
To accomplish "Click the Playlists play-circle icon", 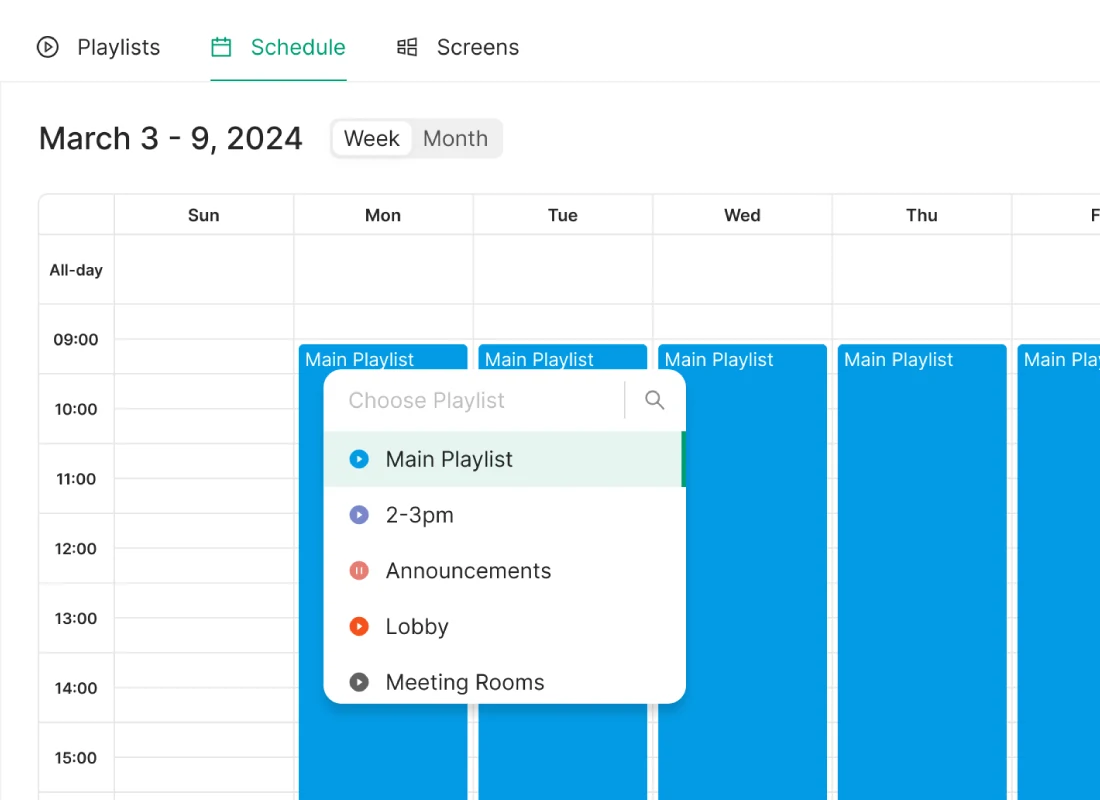I will [x=48, y=47].
